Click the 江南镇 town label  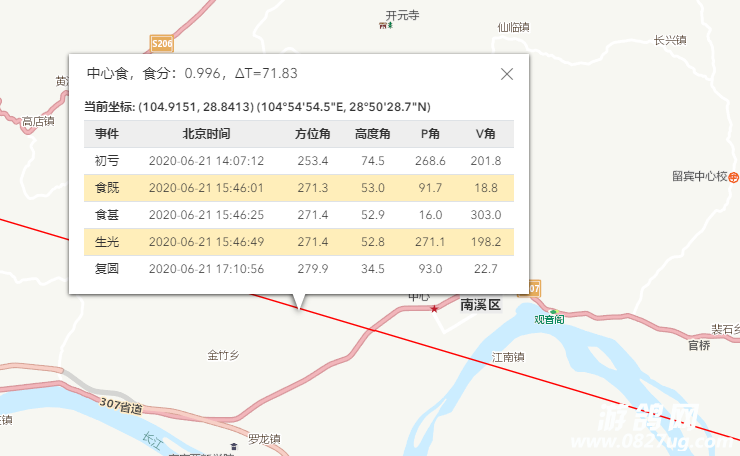[508, 357]
